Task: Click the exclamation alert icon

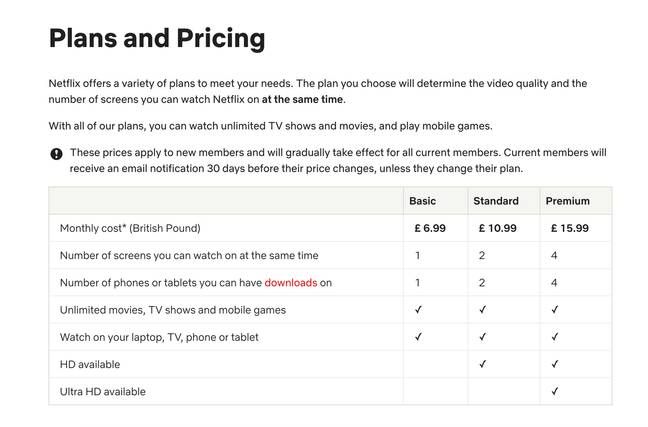Action: coord(56,154)
